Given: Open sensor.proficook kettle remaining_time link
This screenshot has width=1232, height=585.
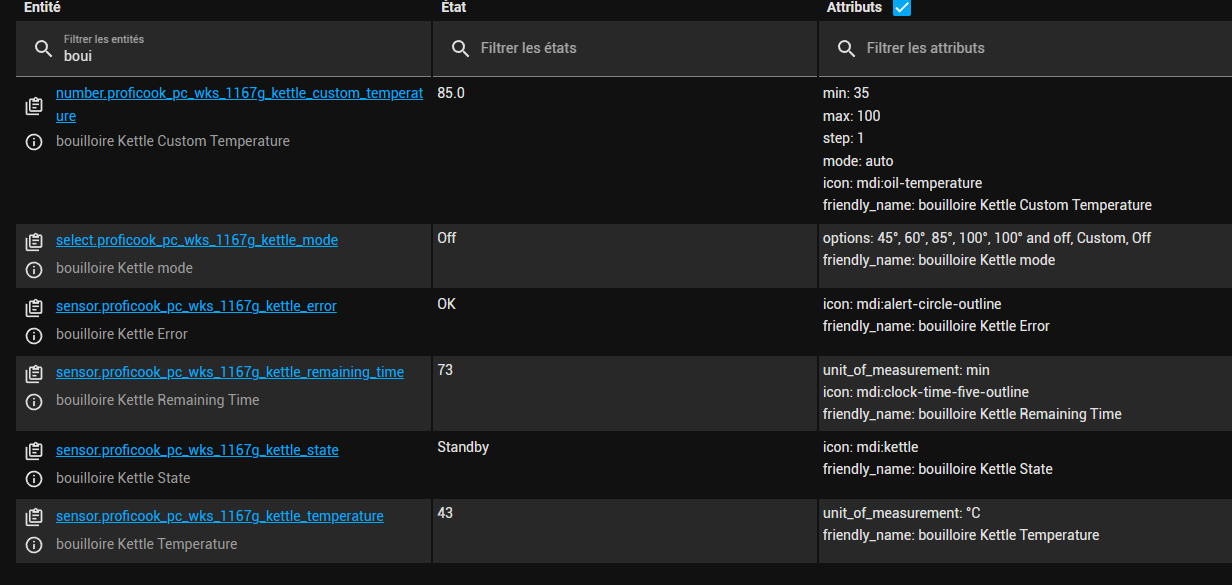Looking at the screenshot, I should click(x=230, y=372).
